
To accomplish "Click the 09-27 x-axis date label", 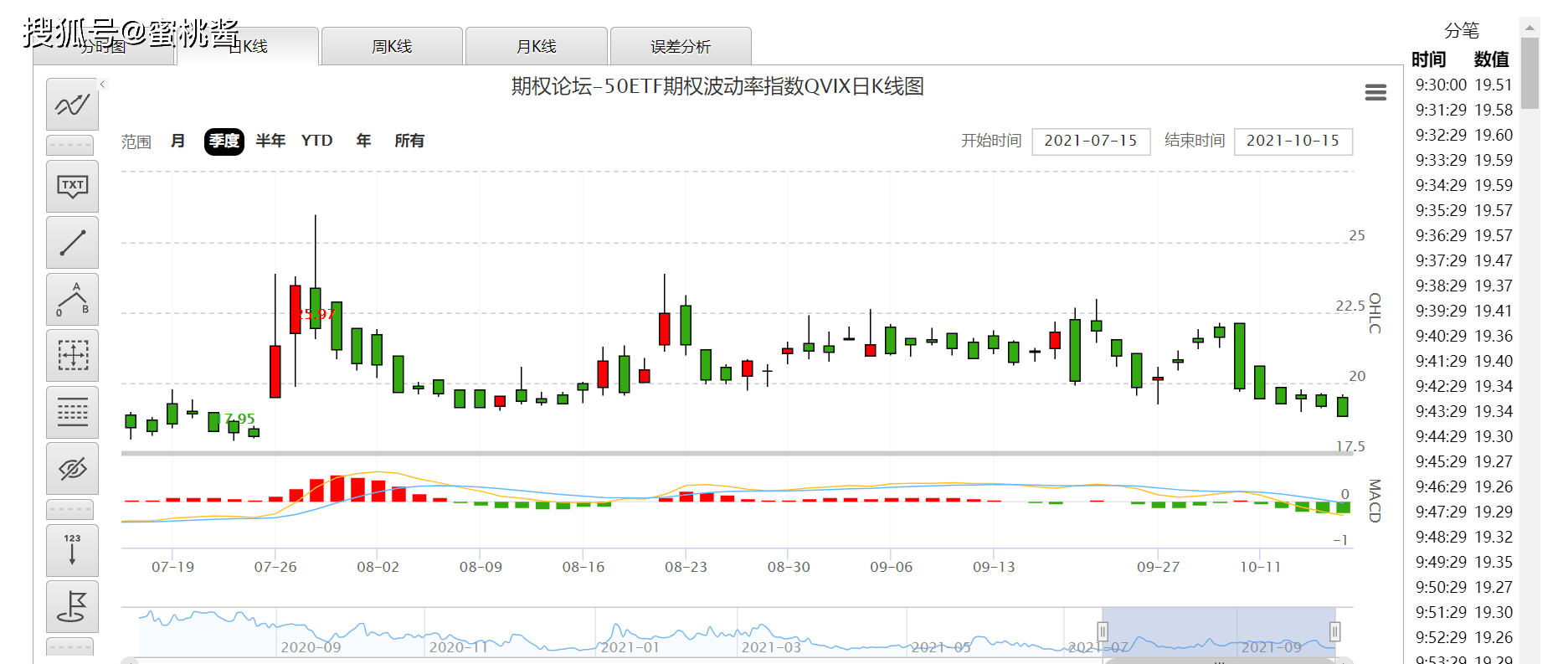I will [x=1158, y=567].
